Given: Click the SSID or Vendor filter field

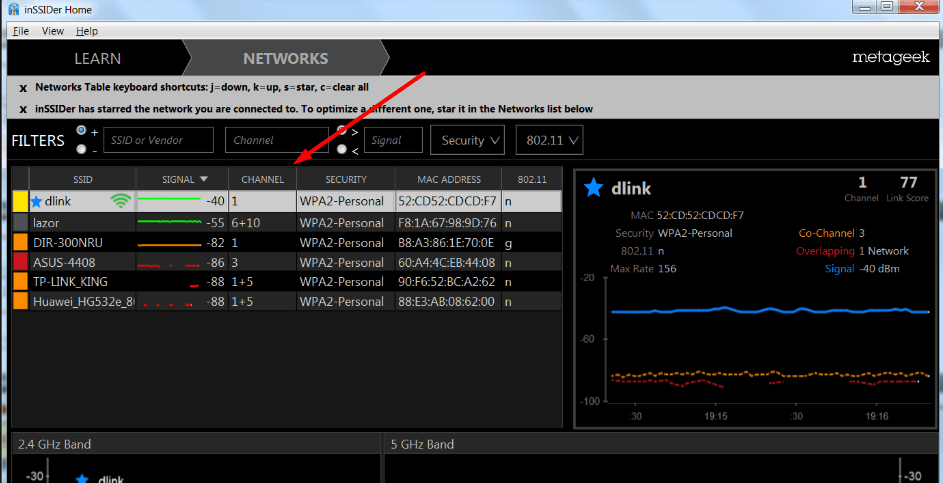Looking at the screenshot, I should click(x=159, y=140).
